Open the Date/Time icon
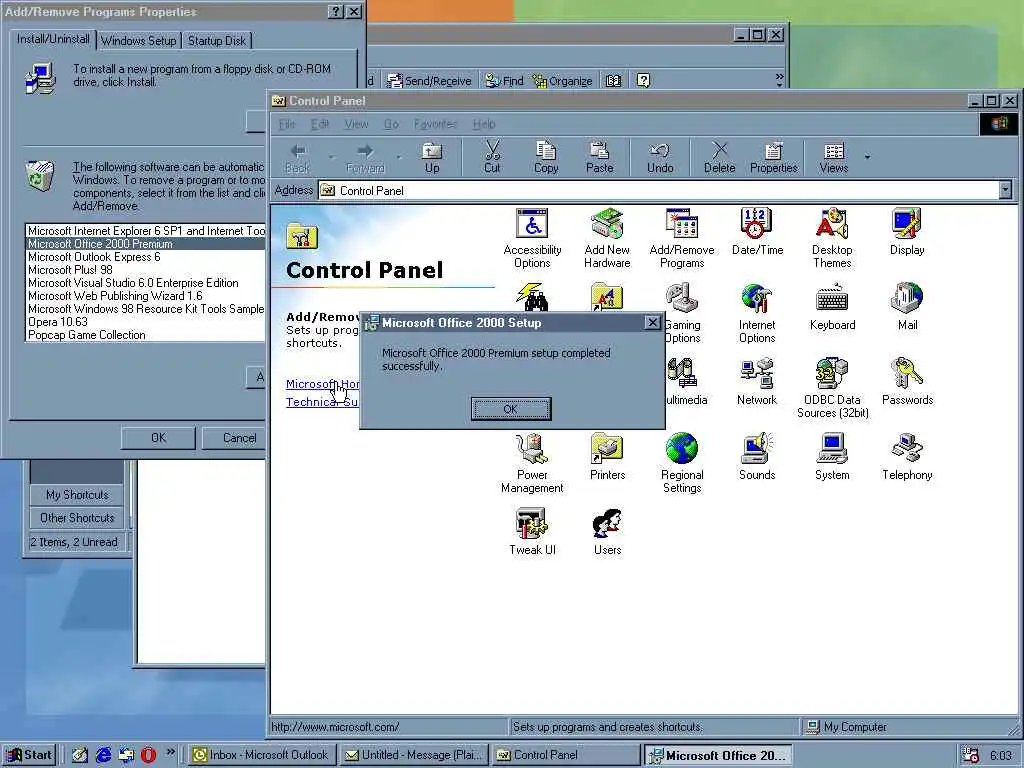 point(757,232)
